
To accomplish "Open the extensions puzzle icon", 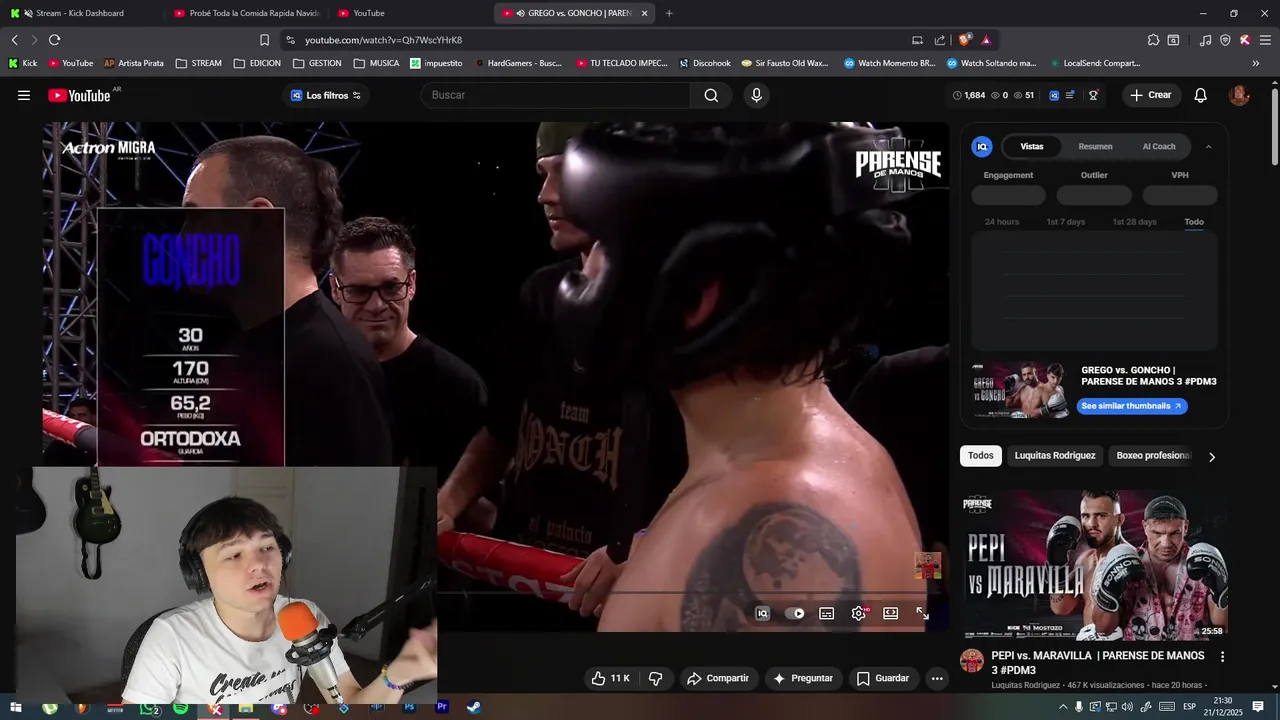I will point(1153,40).
